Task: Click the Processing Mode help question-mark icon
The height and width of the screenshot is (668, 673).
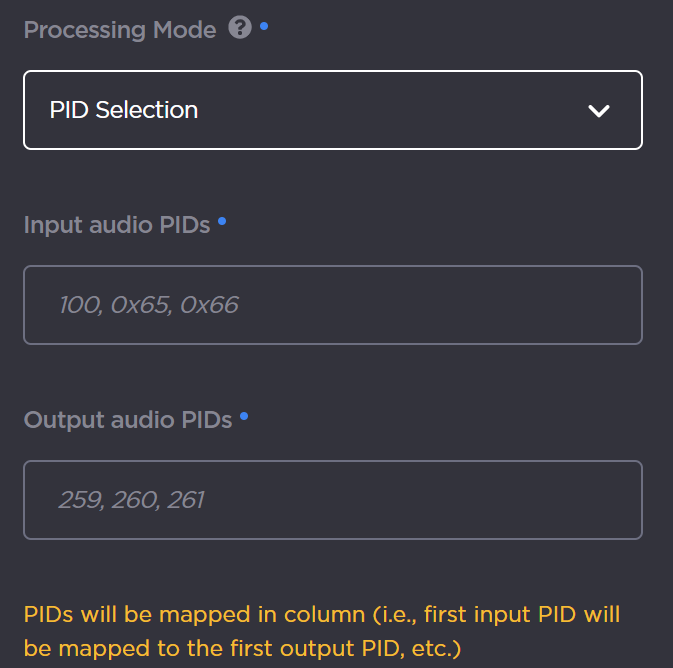Action: pyautogui.click(x=240, y=29)
